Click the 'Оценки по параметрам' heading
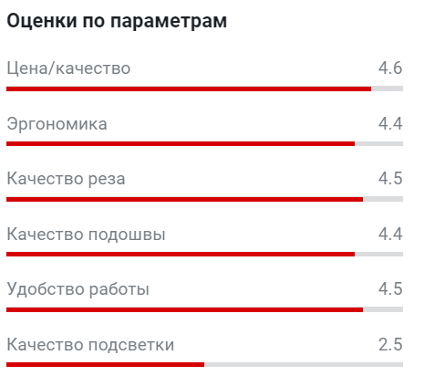 [x=117, y=21]
